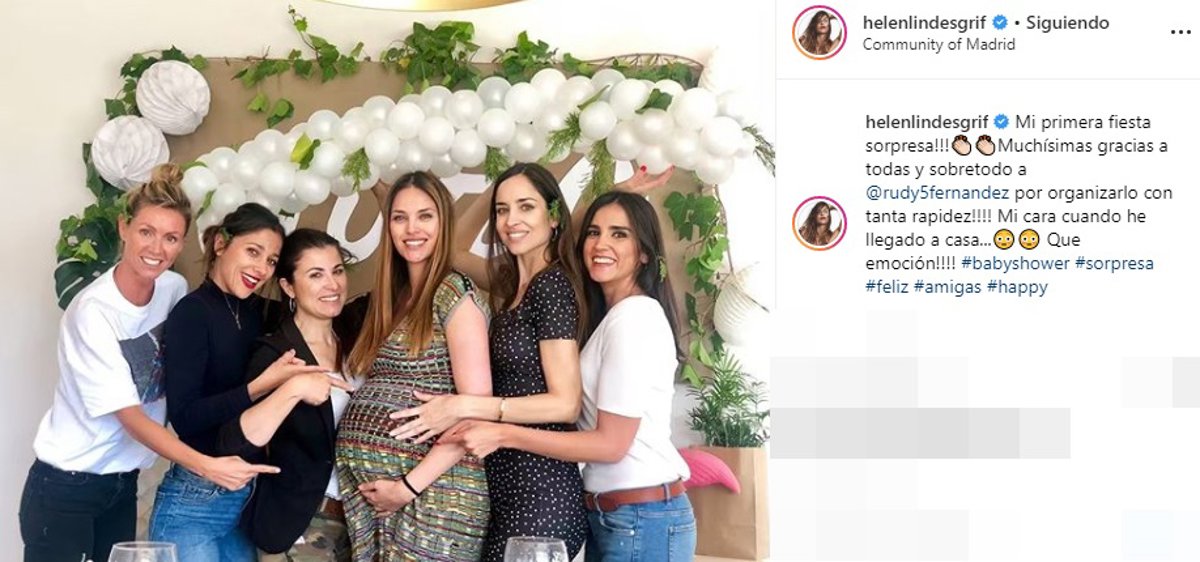Open the three-dot more options menu

pyautogui.click(x=1180, y=32)
